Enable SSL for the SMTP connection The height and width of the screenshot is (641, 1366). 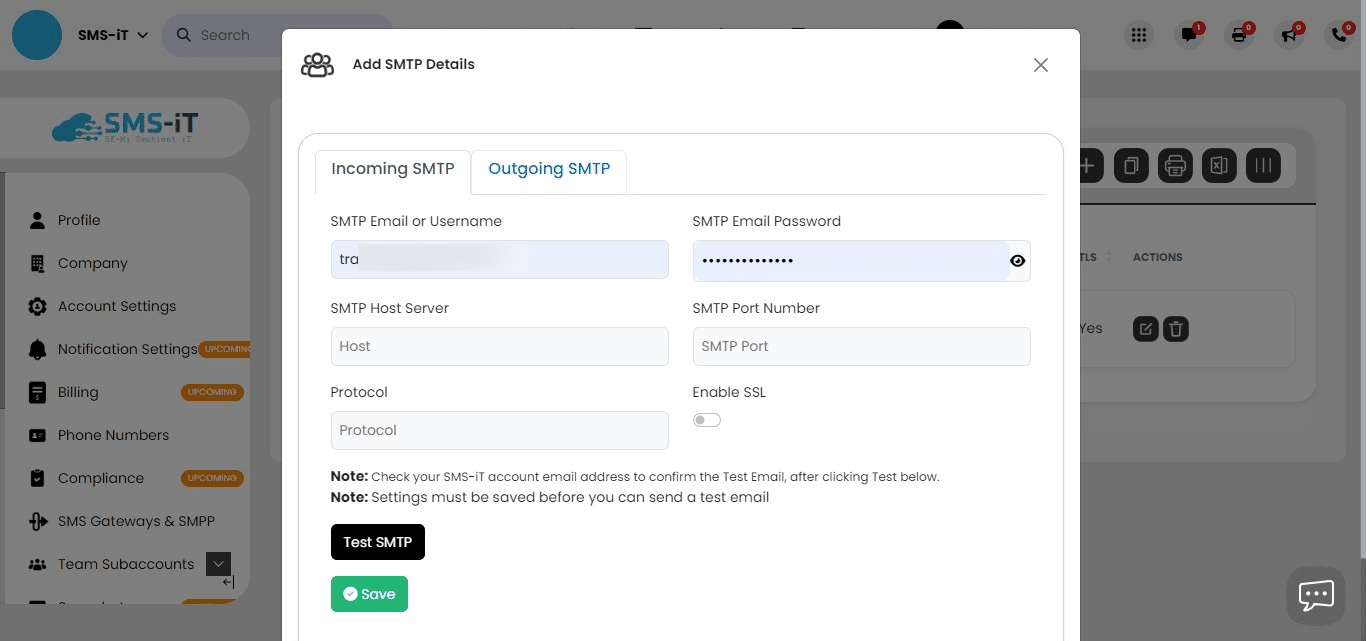pyautogui.click(x=707, y=420)
